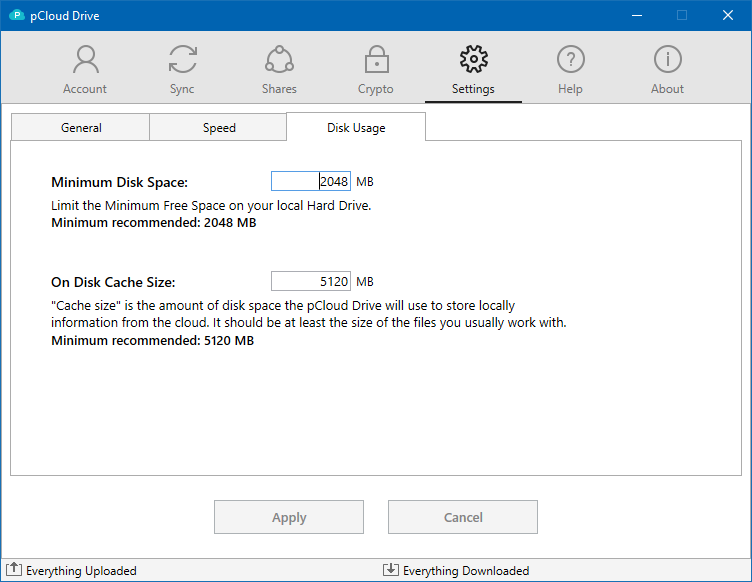This screenshot has height=582, width=752.
Task: Click the upload status icon
Action: 14,569
